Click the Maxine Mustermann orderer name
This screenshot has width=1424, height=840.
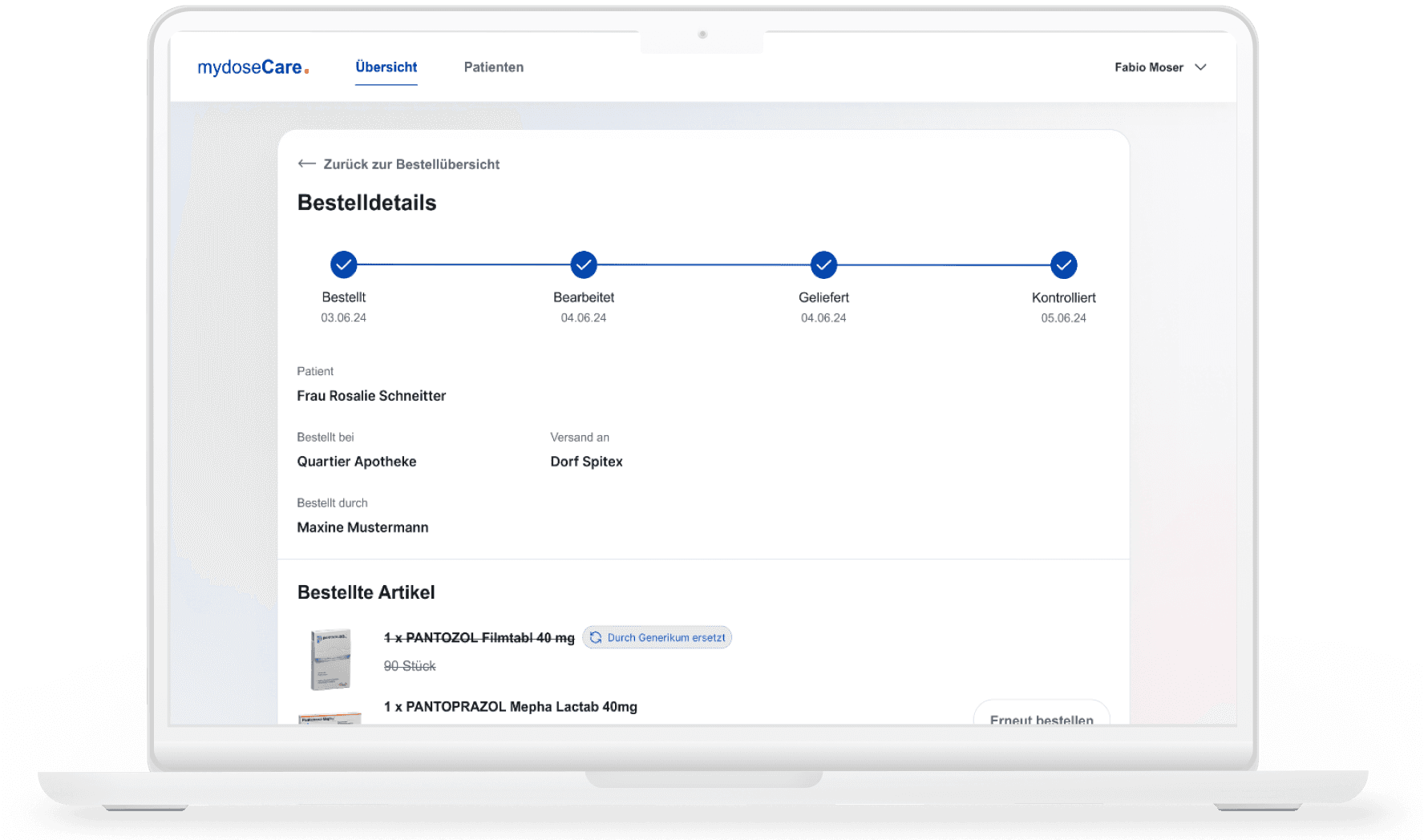click(x=362, y=527)
